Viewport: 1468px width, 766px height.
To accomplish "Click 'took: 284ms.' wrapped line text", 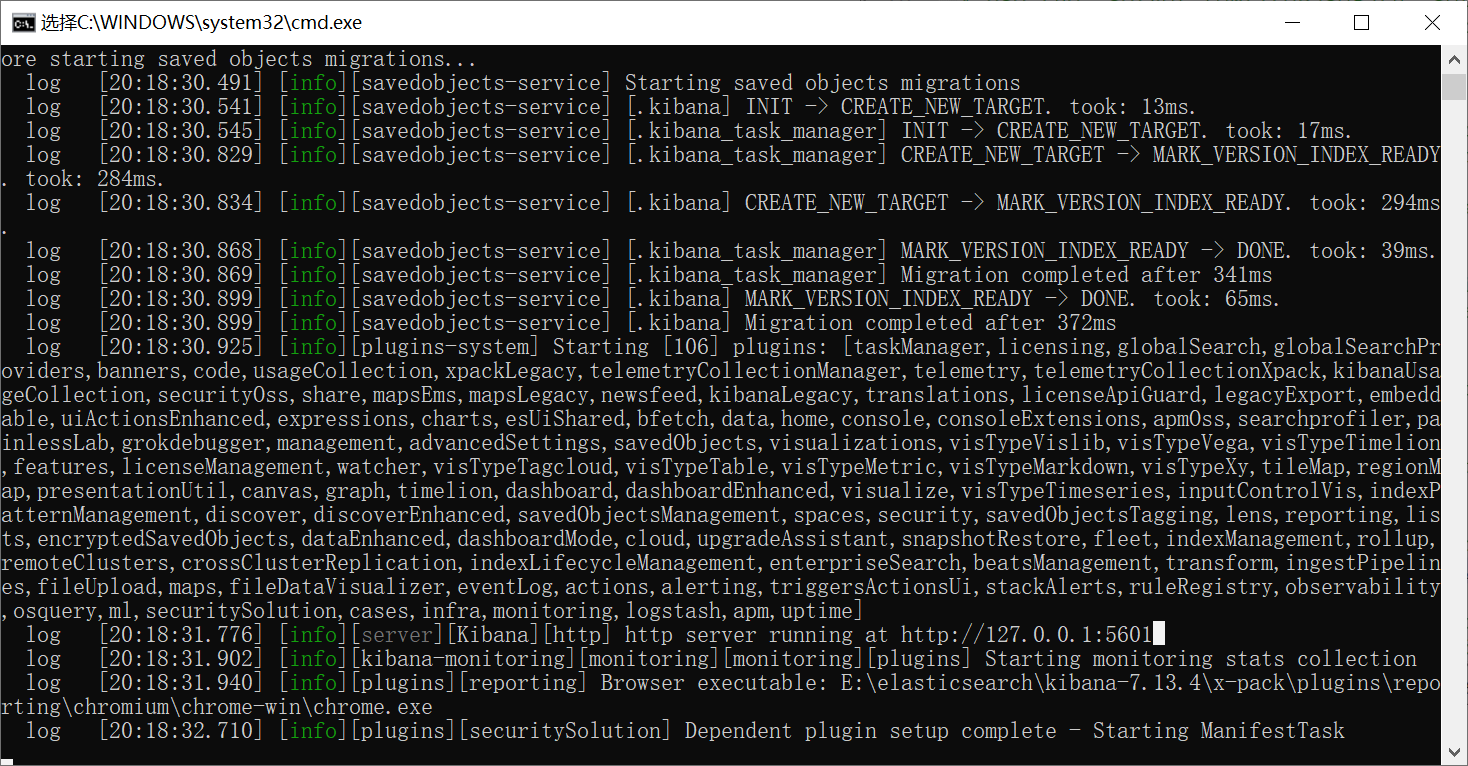I will [x=95, y=178].
